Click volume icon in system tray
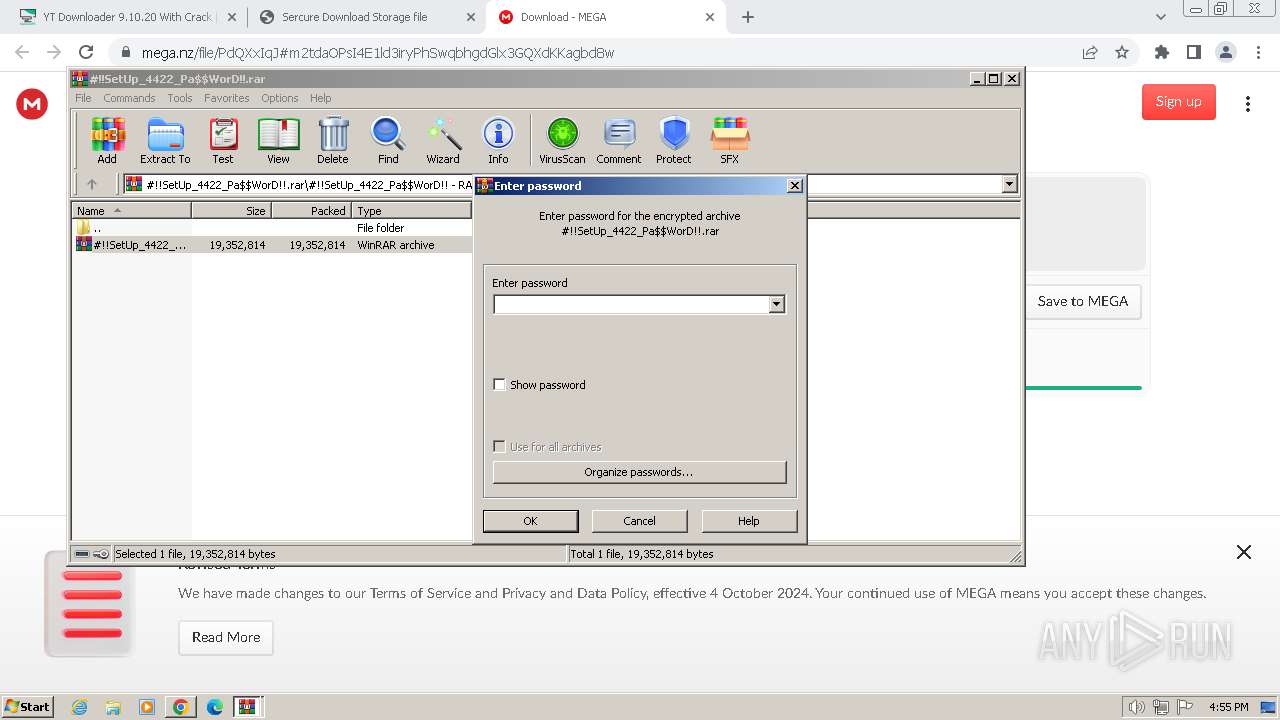Image resolution: width=1280 pixels, height=720 pixels. (x=1137, y=707)
